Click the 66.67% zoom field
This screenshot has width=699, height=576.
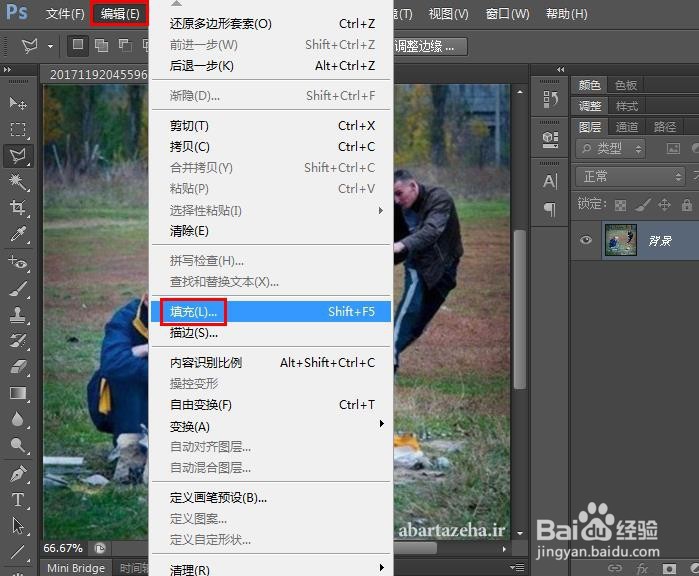(63, 548)
